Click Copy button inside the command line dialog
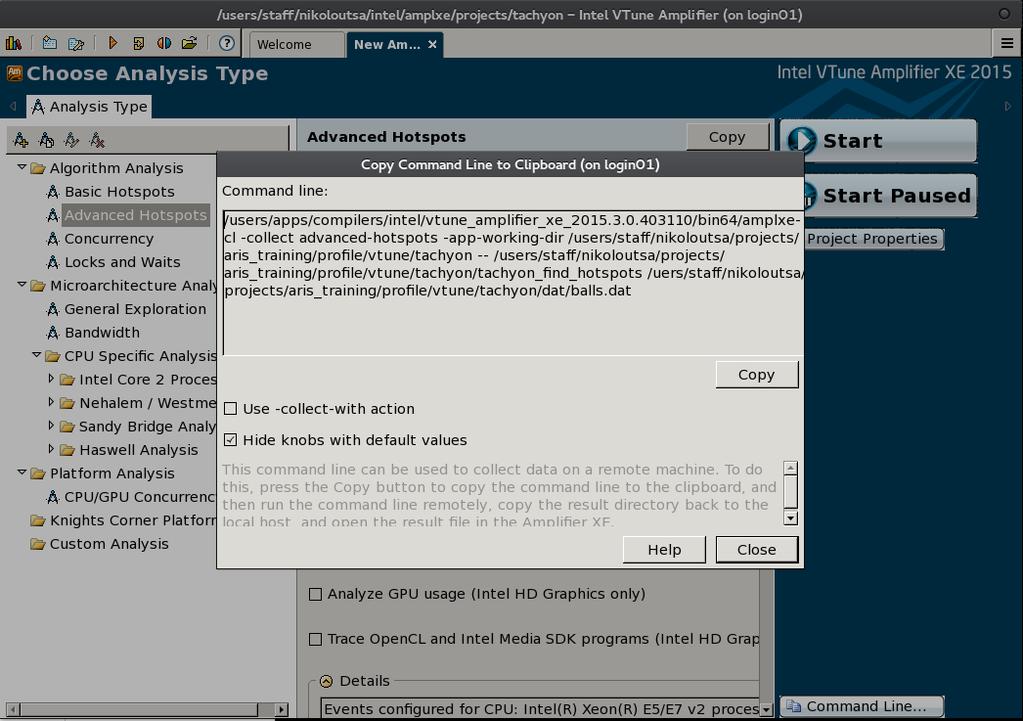The width and height of the screenshot is (1023, 721). point(757,375)
